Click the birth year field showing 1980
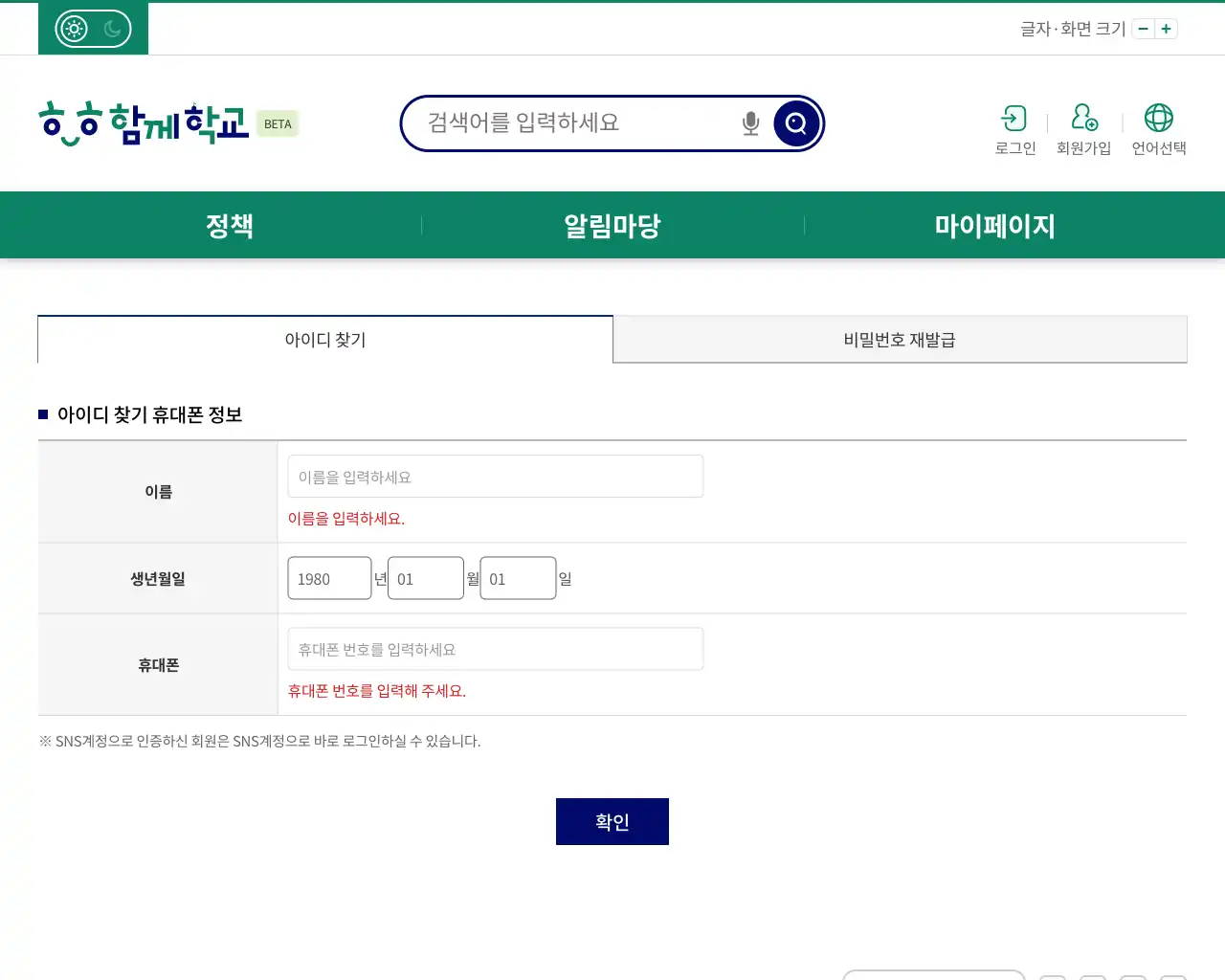This screenshot has width=1225, height=980. [x=329, y=577]
